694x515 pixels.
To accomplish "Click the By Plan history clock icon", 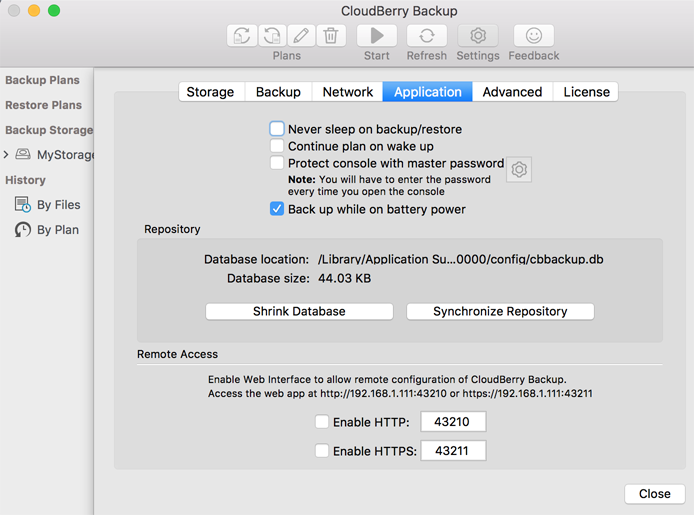I will [23, 230].
